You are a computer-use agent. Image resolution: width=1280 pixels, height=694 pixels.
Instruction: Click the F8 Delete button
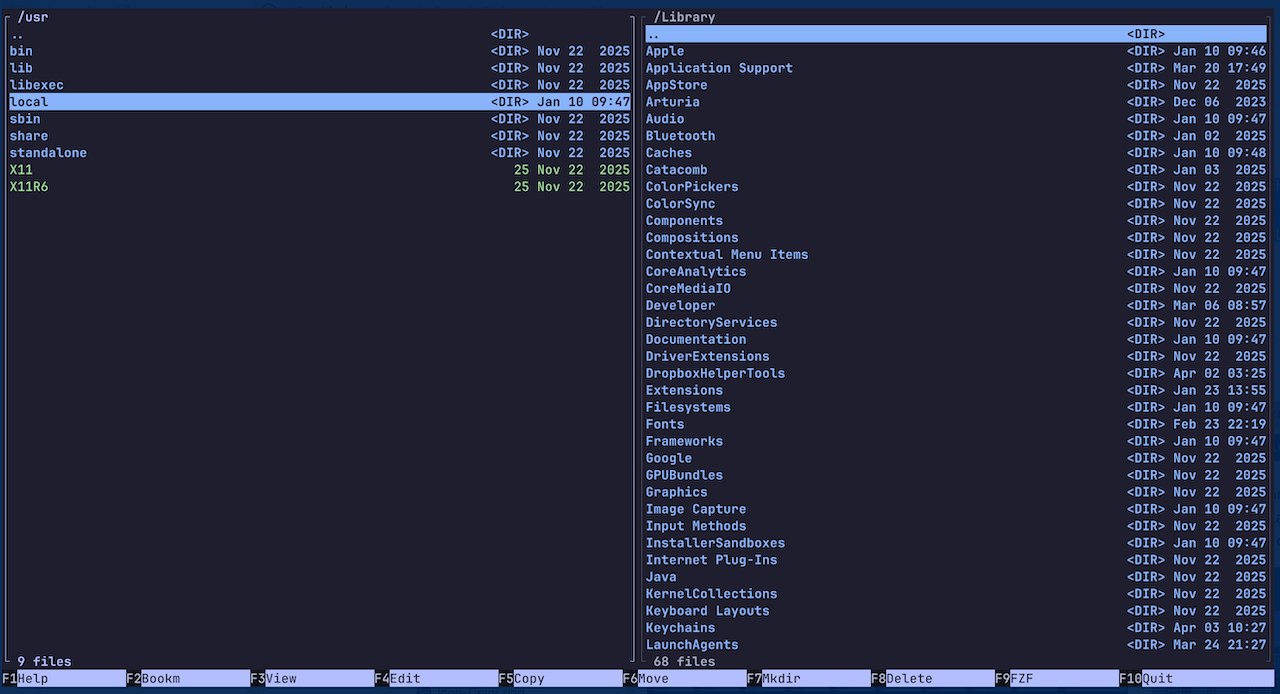[932, 678]
